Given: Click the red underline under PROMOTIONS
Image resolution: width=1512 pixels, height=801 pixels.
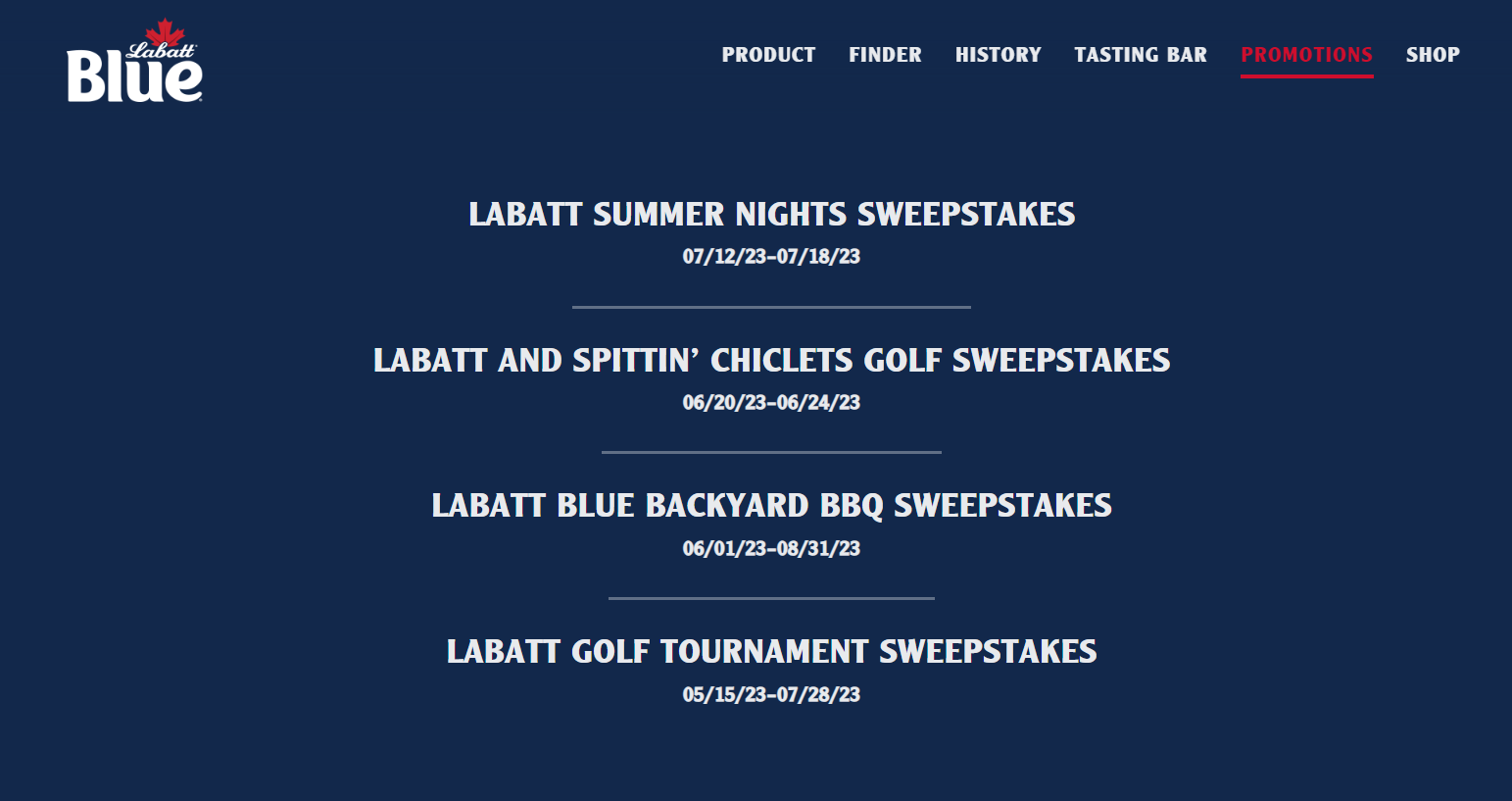Looking at the screenshot, I should (1306, 73).
